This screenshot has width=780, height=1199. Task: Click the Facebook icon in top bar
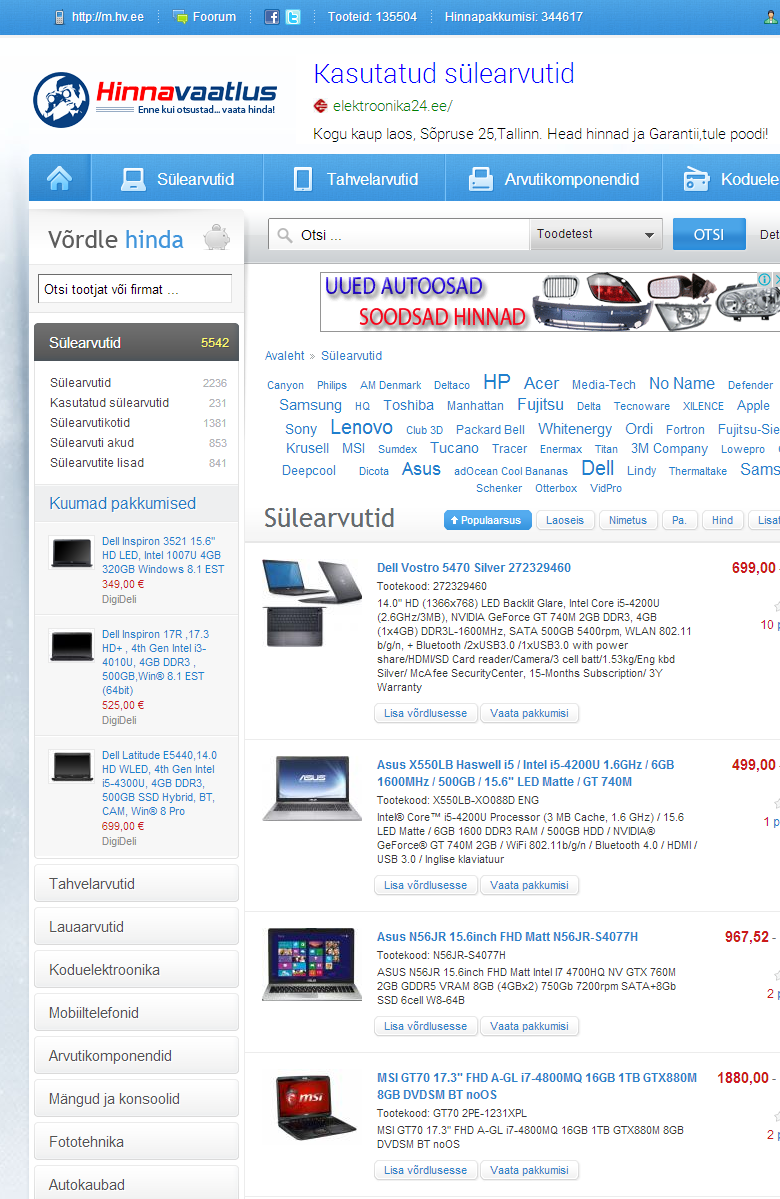click(x=271, y=17)
